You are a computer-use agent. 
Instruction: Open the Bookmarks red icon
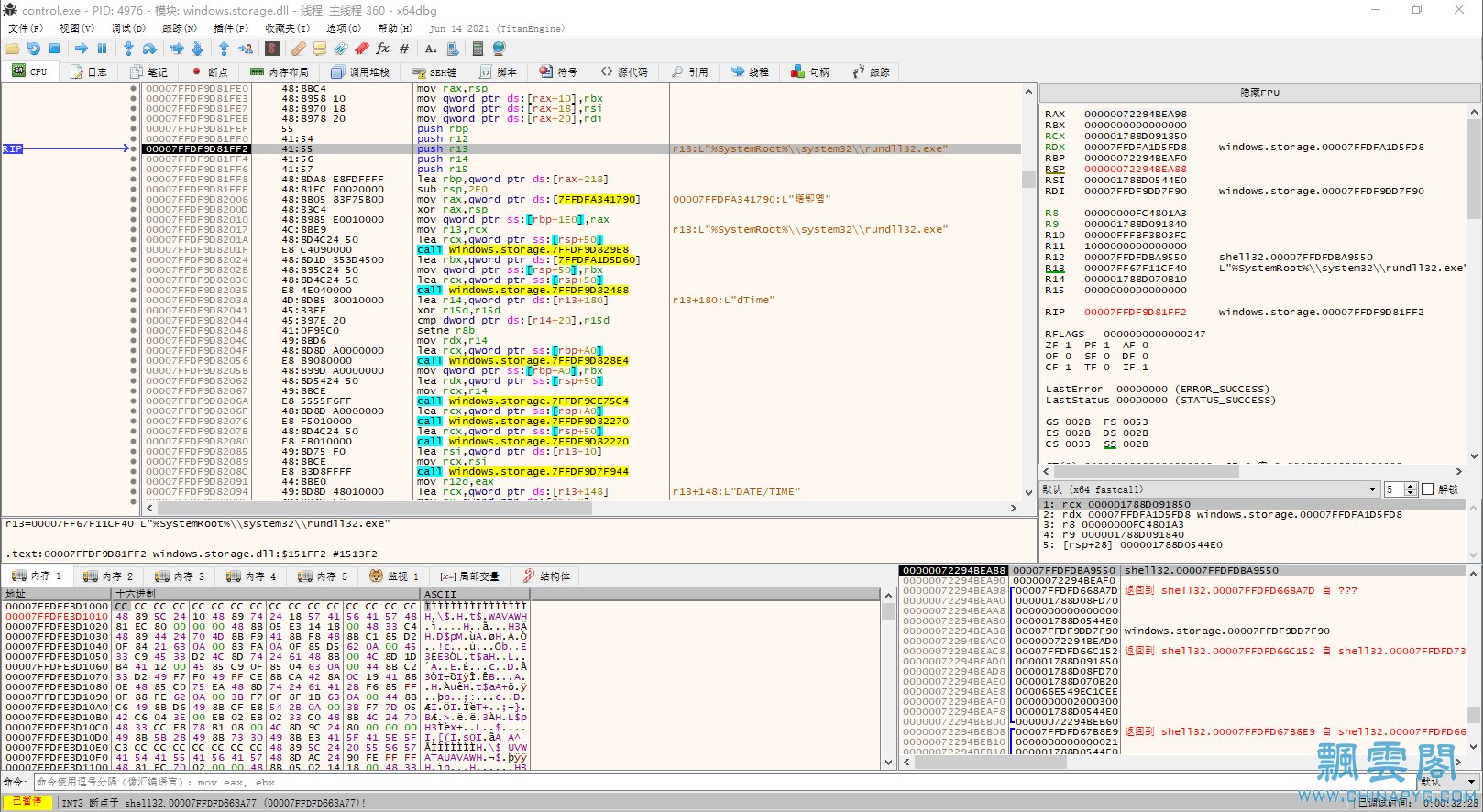click(362, 49)
